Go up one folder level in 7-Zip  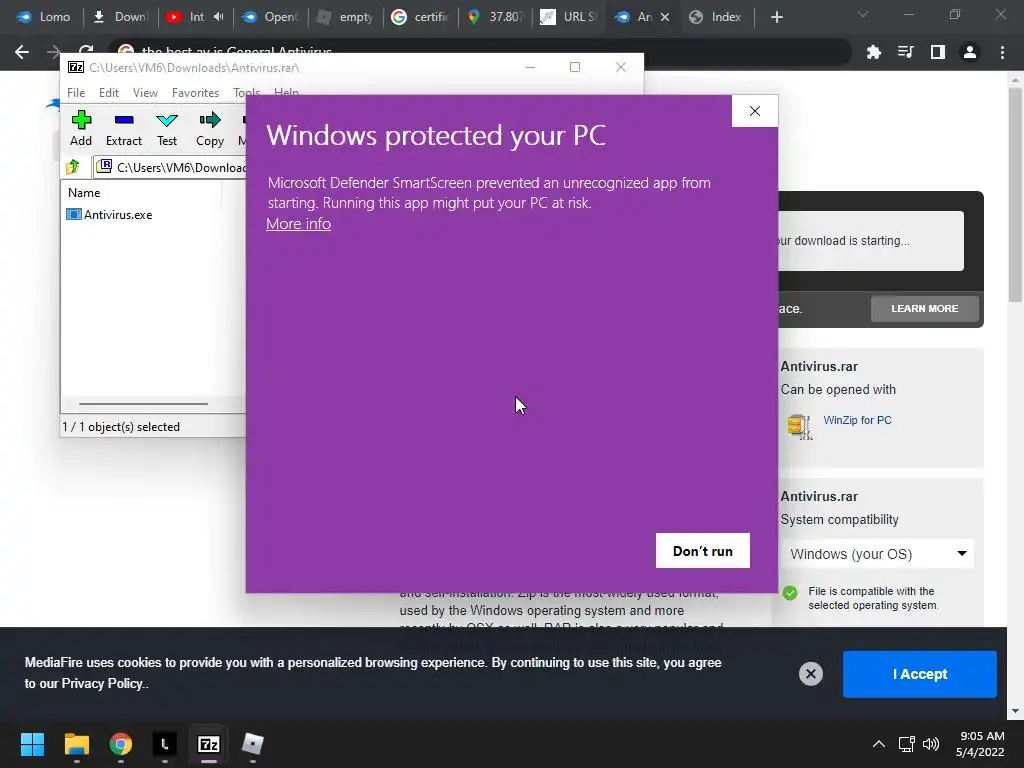point(72,167)
